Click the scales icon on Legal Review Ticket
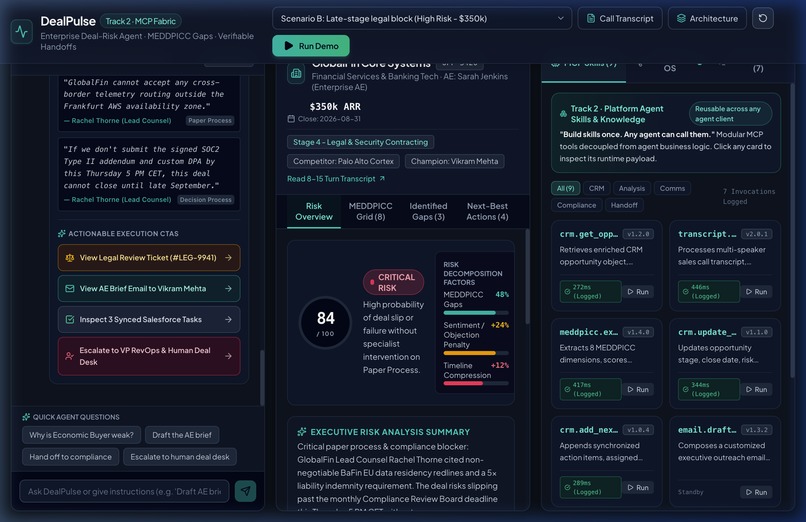 (70, 258)
